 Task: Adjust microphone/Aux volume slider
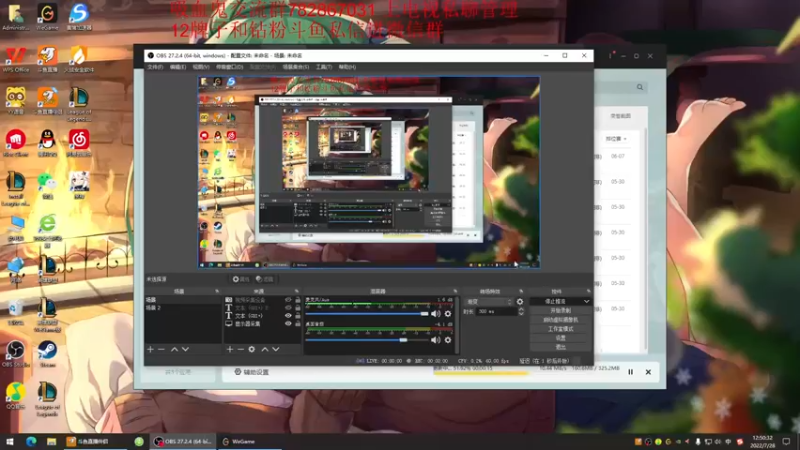367,314
